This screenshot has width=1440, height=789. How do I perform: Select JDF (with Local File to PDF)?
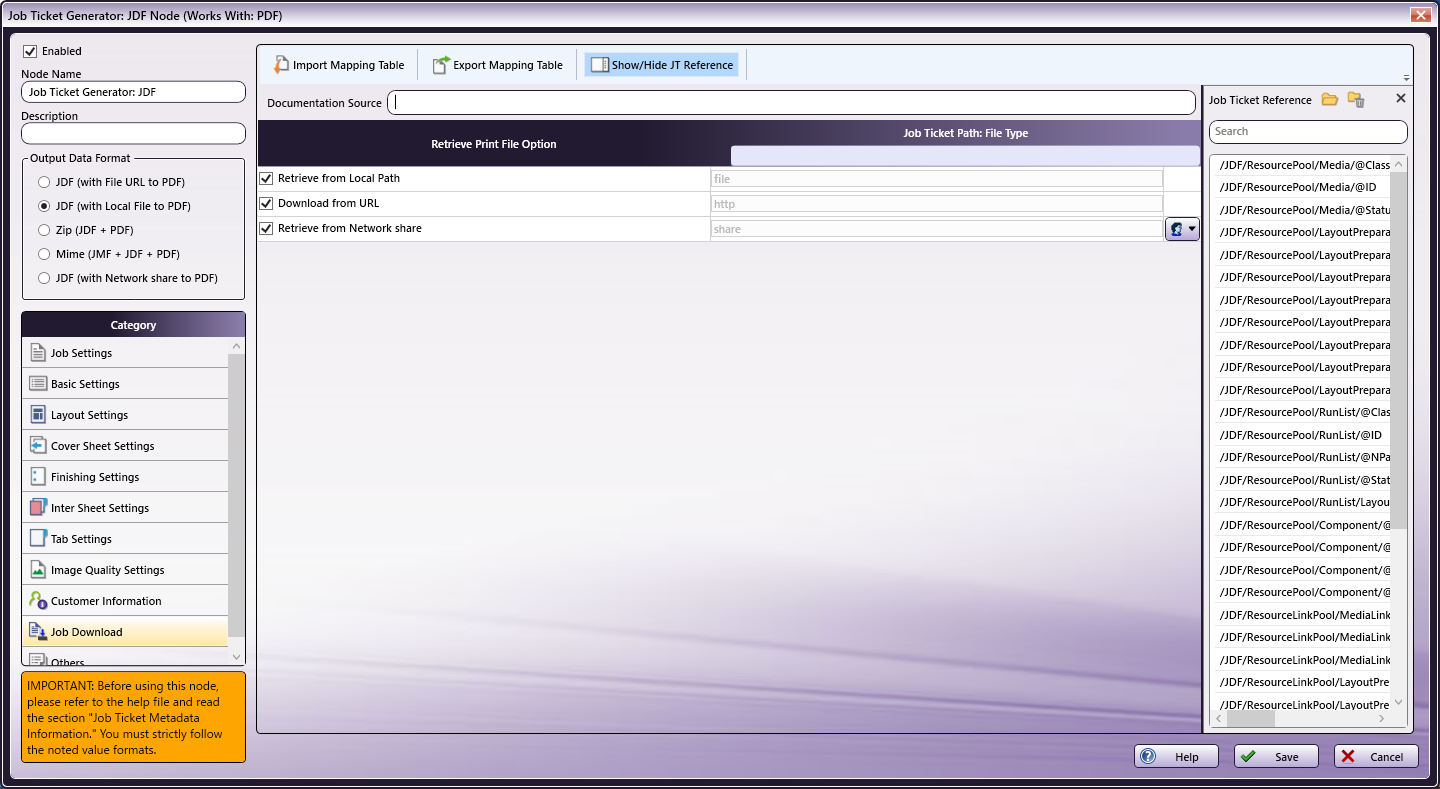44,206
